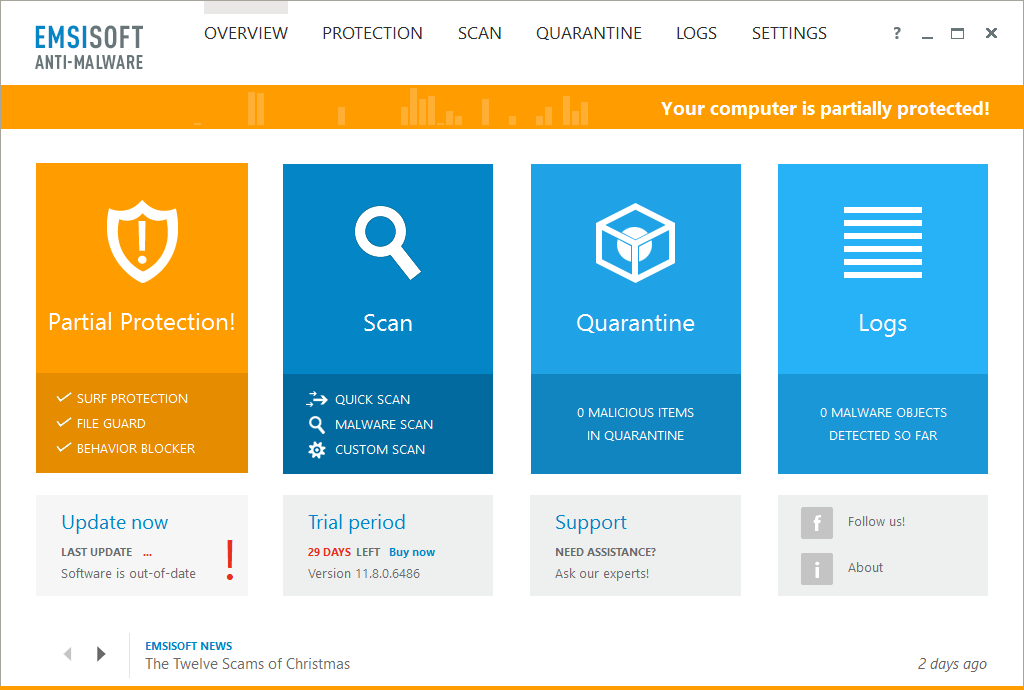Open news item The Twelve Scams of Christmas
Screen dimensions: 1024x690
(248, 664)
